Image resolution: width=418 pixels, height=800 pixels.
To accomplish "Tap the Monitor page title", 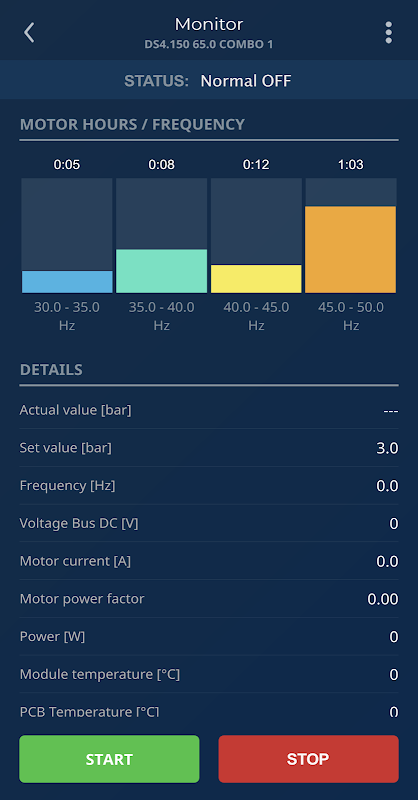I will tap(209, 24).
